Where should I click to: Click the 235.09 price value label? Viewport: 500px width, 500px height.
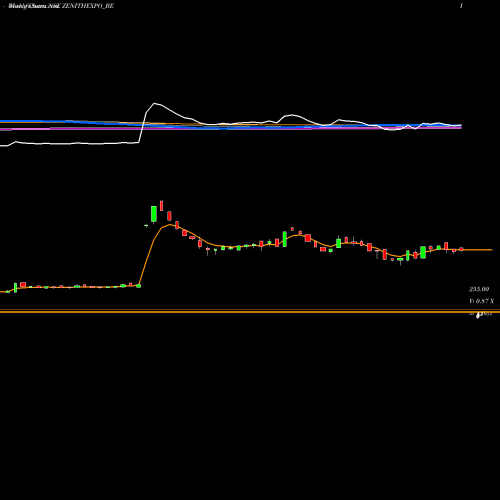tap(479, 289)
